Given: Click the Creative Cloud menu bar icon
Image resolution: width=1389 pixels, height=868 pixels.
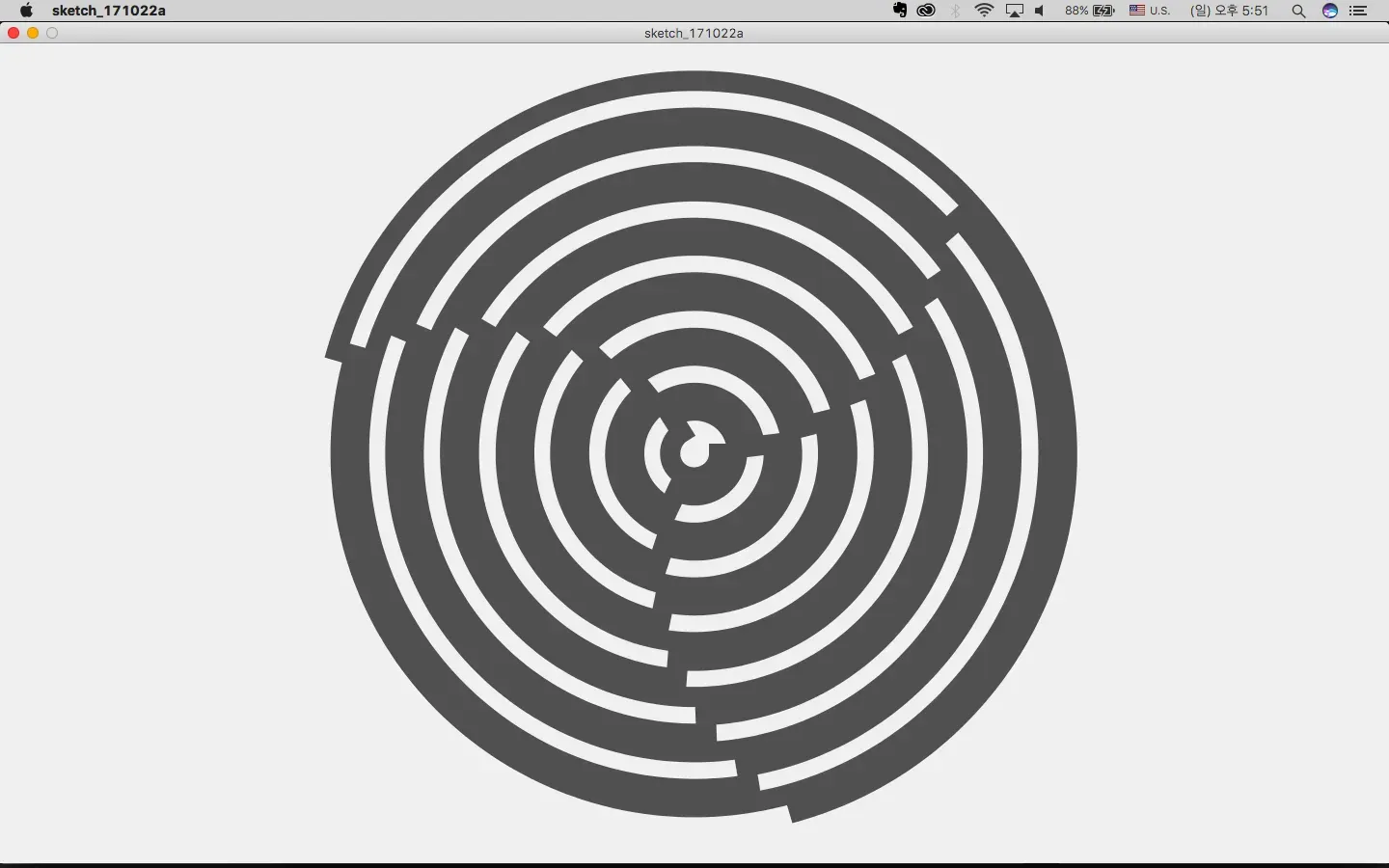Looking at the screenshot, I should tap(926, 11).
